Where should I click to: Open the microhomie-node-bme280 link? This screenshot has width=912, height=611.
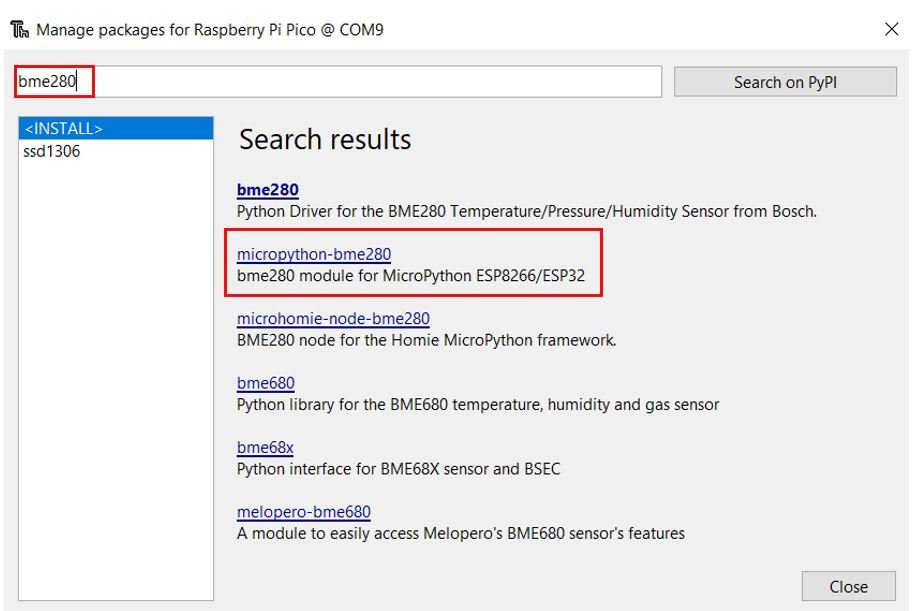tap(333, 318)
